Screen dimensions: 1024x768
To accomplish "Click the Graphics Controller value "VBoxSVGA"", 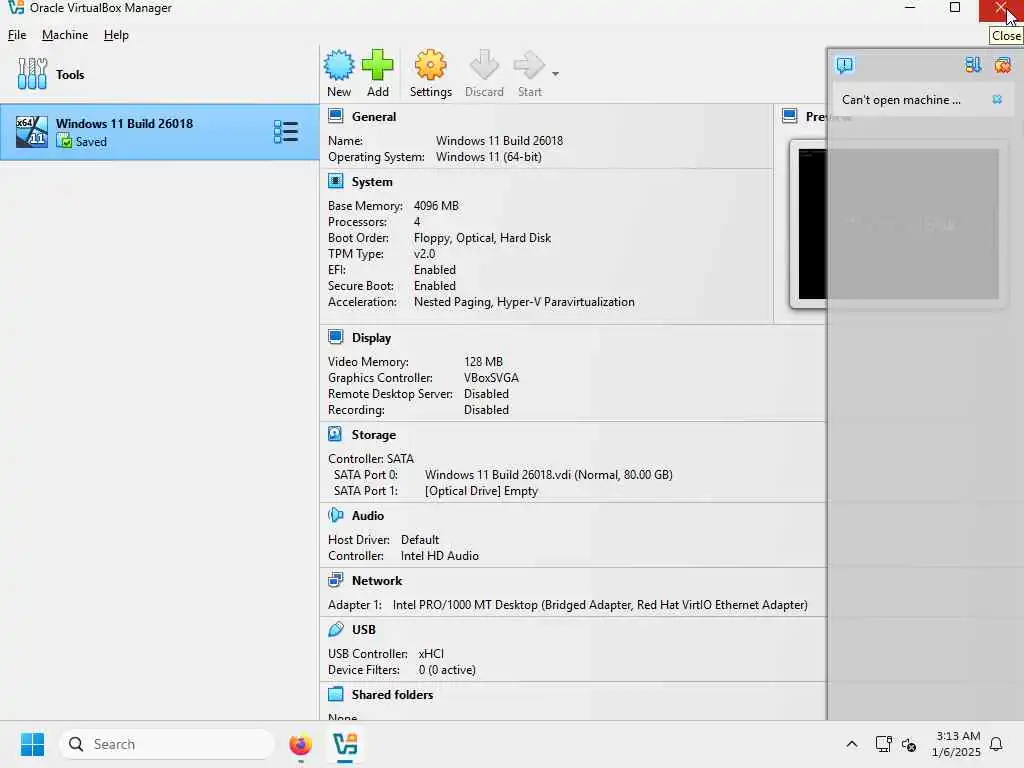I will tap(491, 378).
